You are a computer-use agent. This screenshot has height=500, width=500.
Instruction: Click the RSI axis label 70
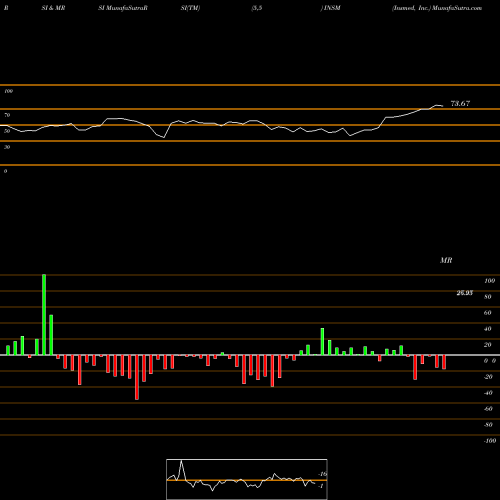click(x=7, y=115)
